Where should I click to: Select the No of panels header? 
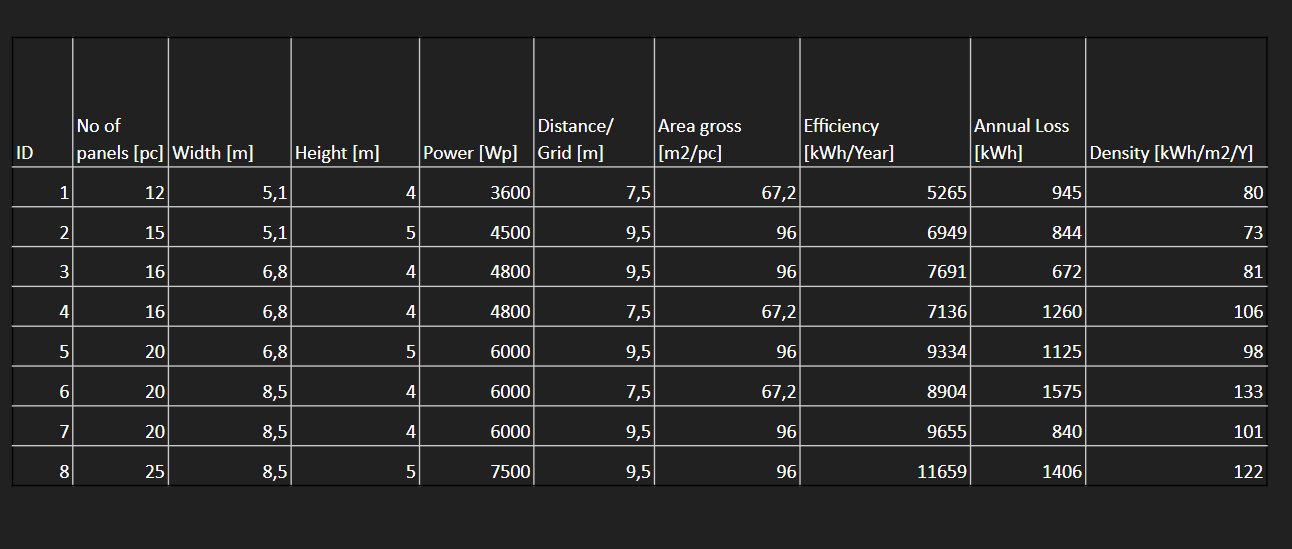tap(119, 139)
